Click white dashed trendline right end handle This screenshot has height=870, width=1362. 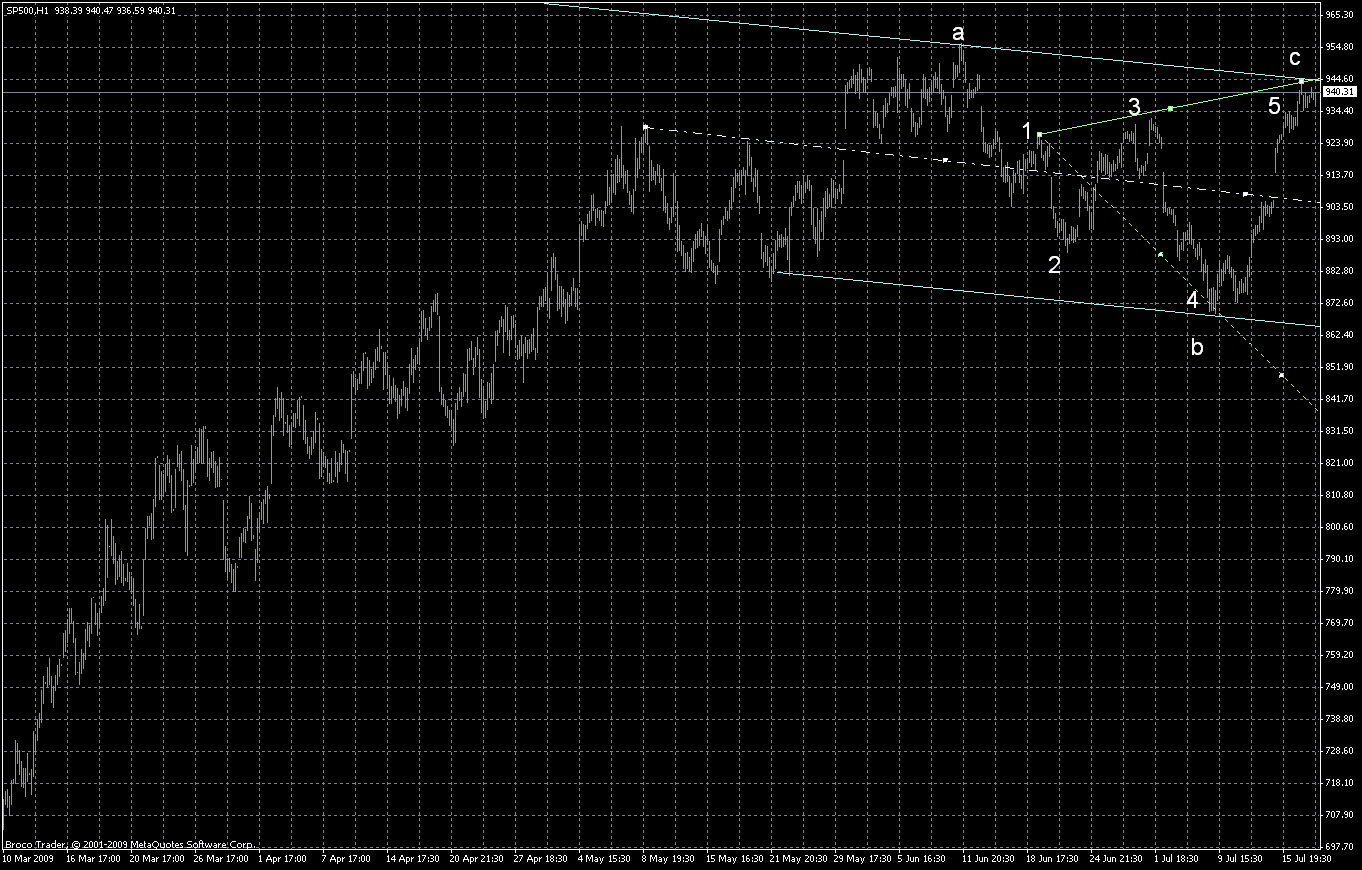coord(1246,194)
